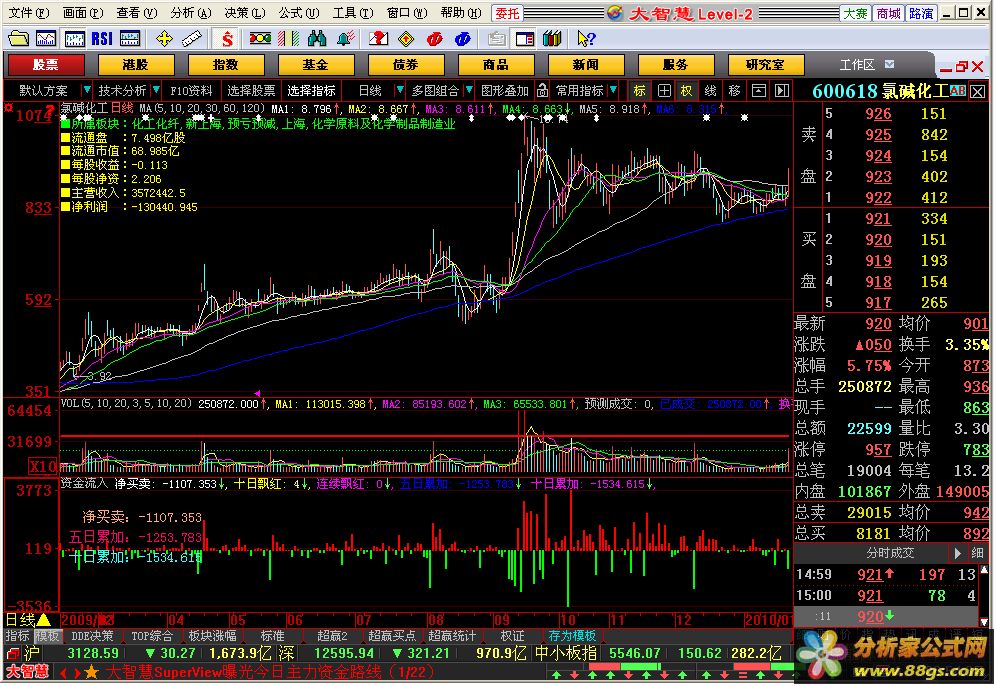Click the red left arrow in bottom ticker
This screenshot has width=996, height=686.
(64, 672)
